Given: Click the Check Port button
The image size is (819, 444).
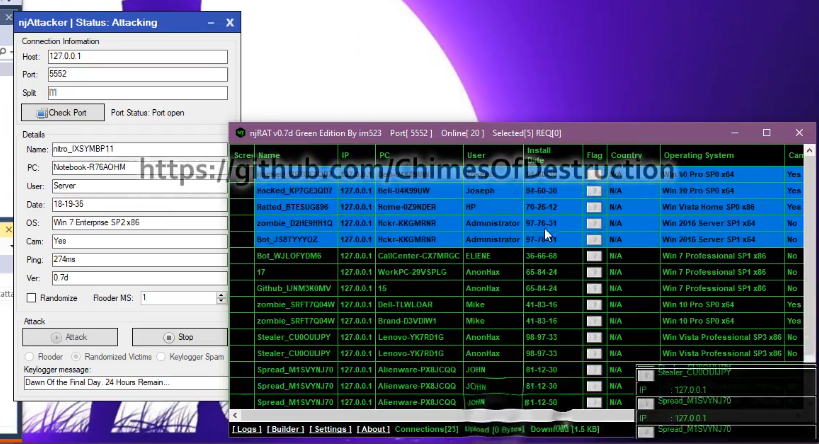Looking at the screenshot, I should (63, 112).
